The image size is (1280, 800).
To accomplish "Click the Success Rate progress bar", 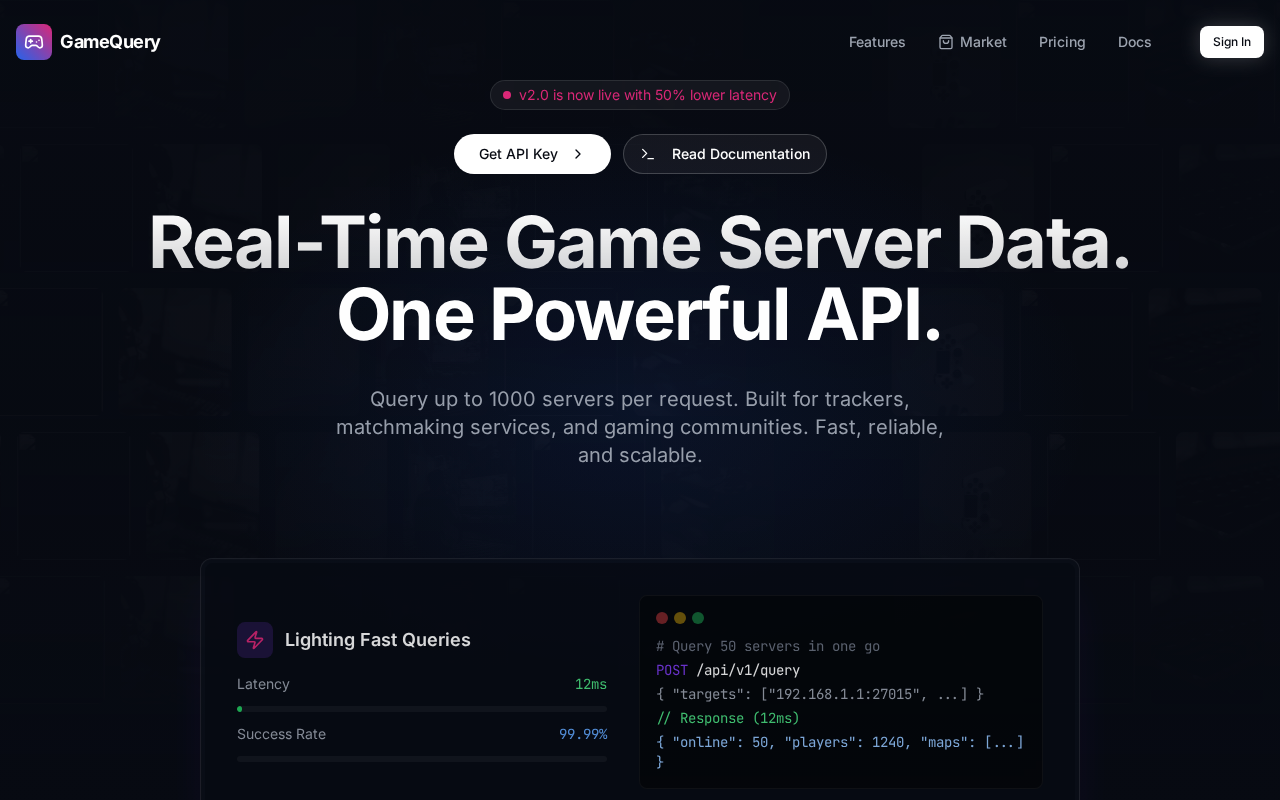I will tap(422, 759).
